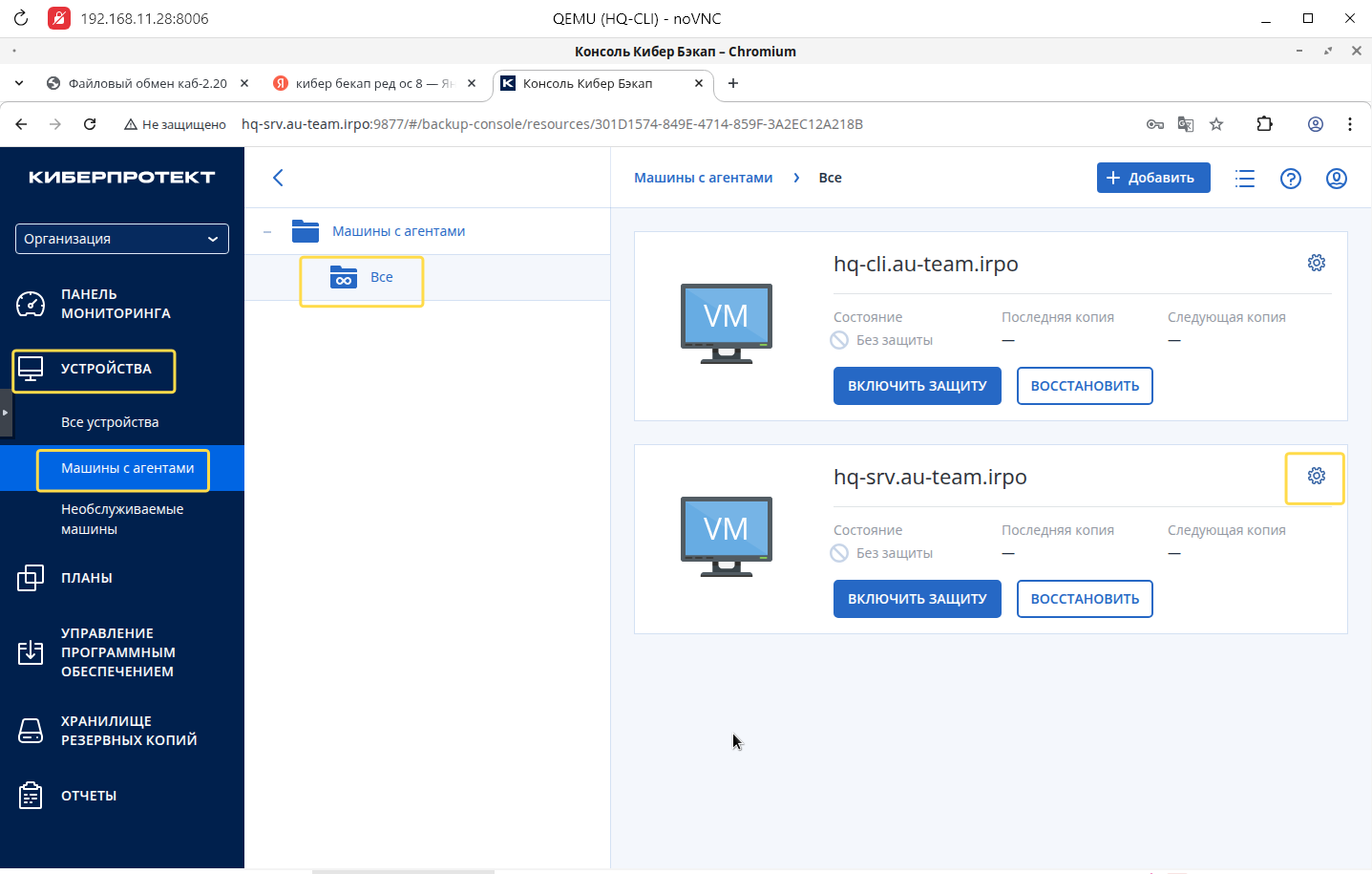Open Управление программным обеспечением section
This screenshot has height=874, width=1372.
coord(118,652)
